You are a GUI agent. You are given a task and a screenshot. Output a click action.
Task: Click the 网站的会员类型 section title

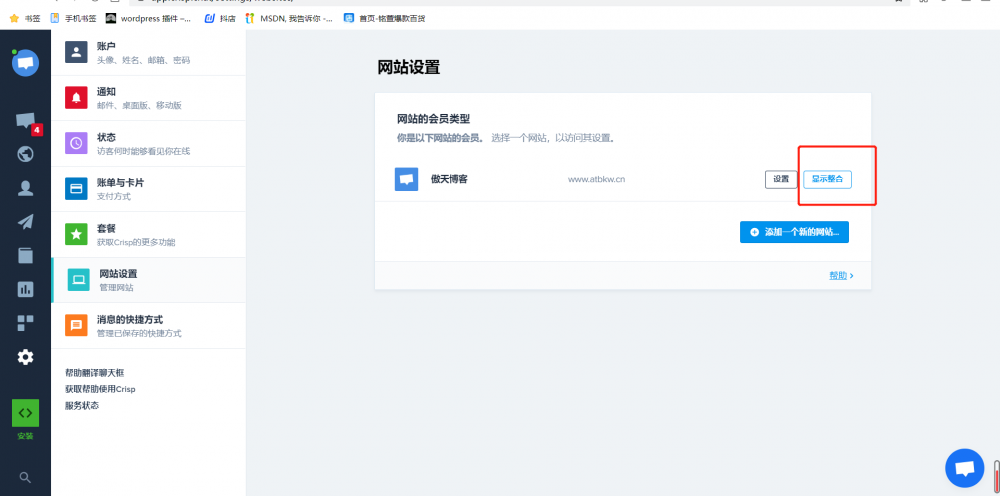[x=434, y=119]
